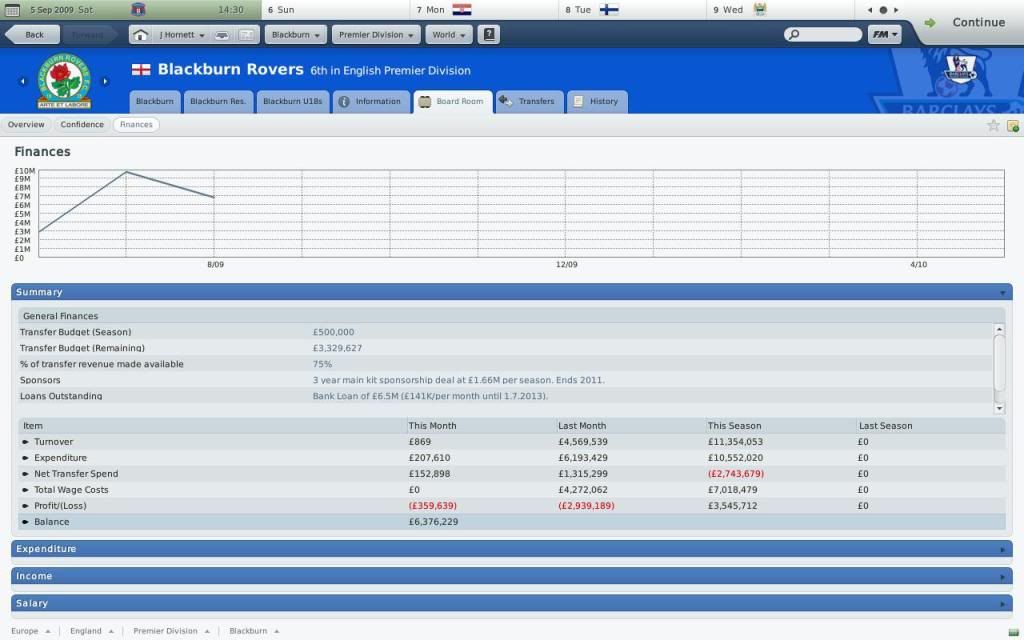
Task: Switch to the Blackburn Res. tab
Action: click(218, 102)
